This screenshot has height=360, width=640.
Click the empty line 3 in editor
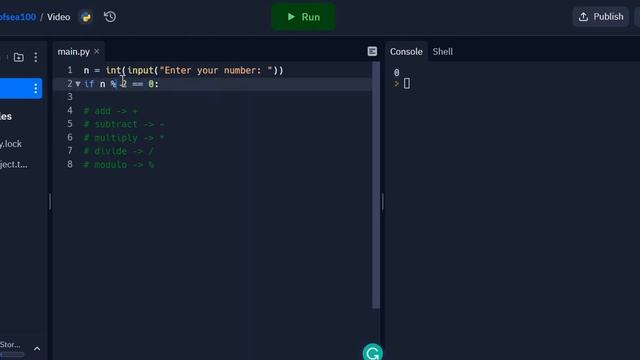(x=212, y=97)
